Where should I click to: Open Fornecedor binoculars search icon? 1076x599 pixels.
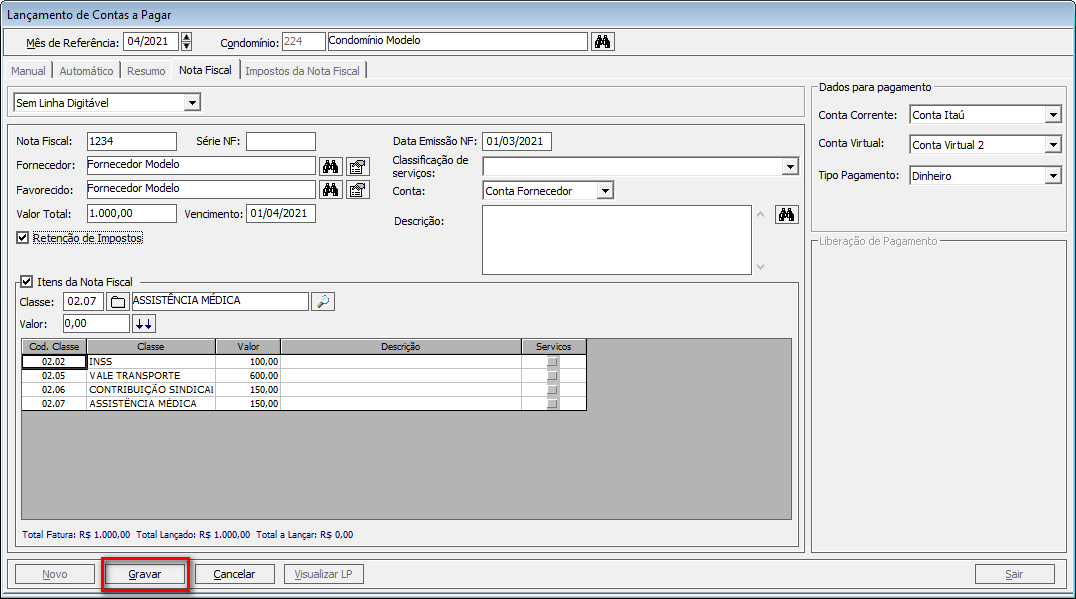[x=331, y=167]
